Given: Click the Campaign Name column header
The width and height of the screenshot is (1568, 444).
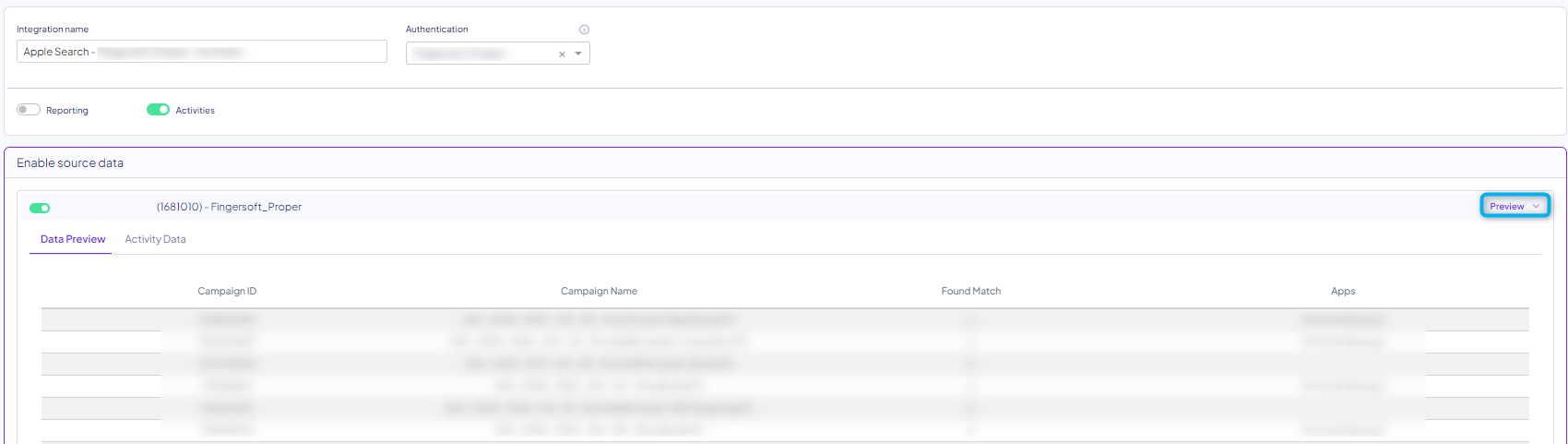Looking at the screenshot, I should [x=599, y=291].
